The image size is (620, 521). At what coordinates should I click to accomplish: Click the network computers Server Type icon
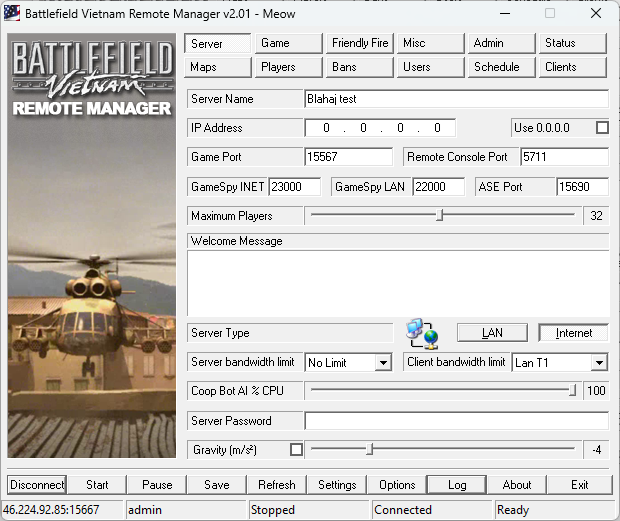pyautogui.click(x=422, y=333)
